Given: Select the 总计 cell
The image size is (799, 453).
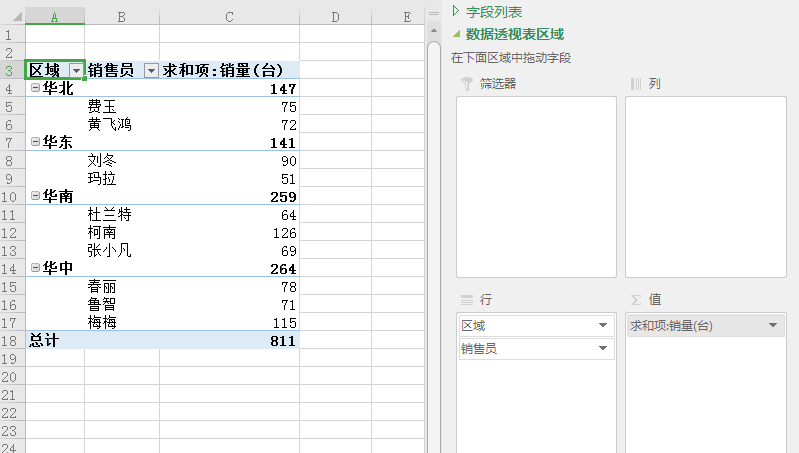Looking at the screenshot, I should click(x=55, y=340).
